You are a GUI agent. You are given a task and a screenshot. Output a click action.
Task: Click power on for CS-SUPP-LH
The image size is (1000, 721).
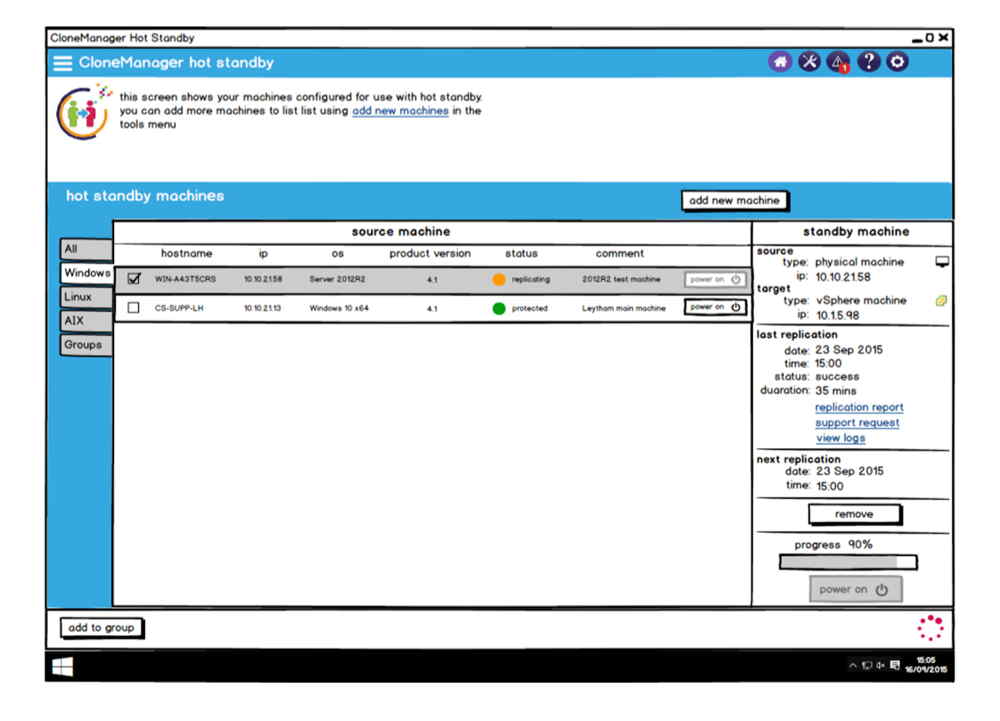[x=715, y=307]
